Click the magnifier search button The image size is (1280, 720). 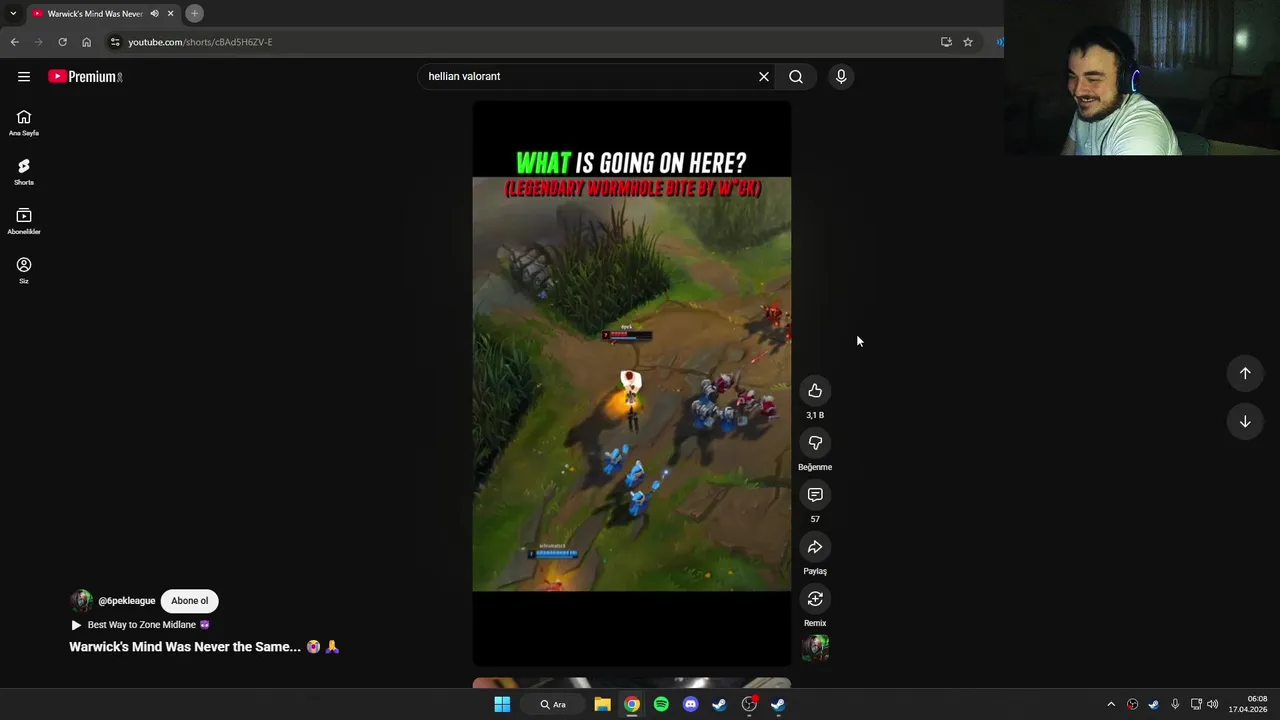(796, 76)
